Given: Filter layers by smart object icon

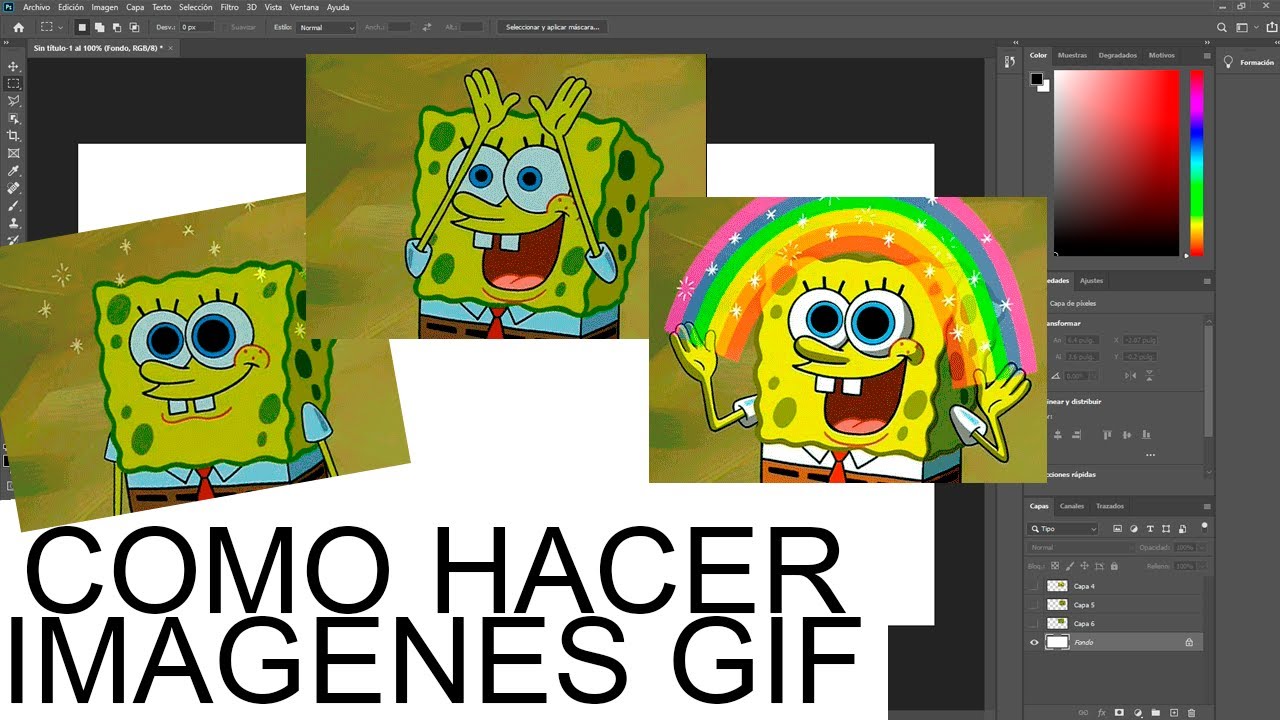Looking at the screenshot, I should [1182, 529].
